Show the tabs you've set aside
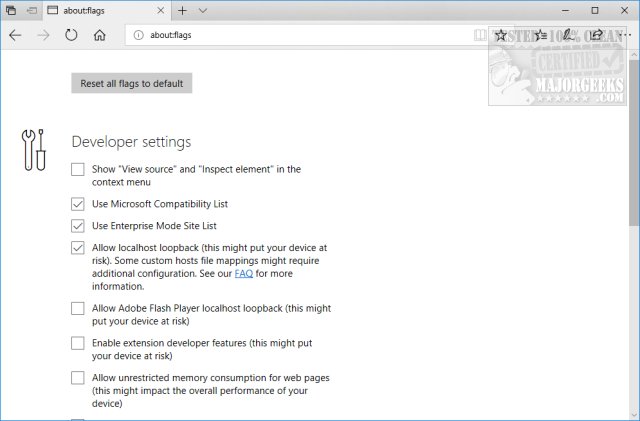 11,11
